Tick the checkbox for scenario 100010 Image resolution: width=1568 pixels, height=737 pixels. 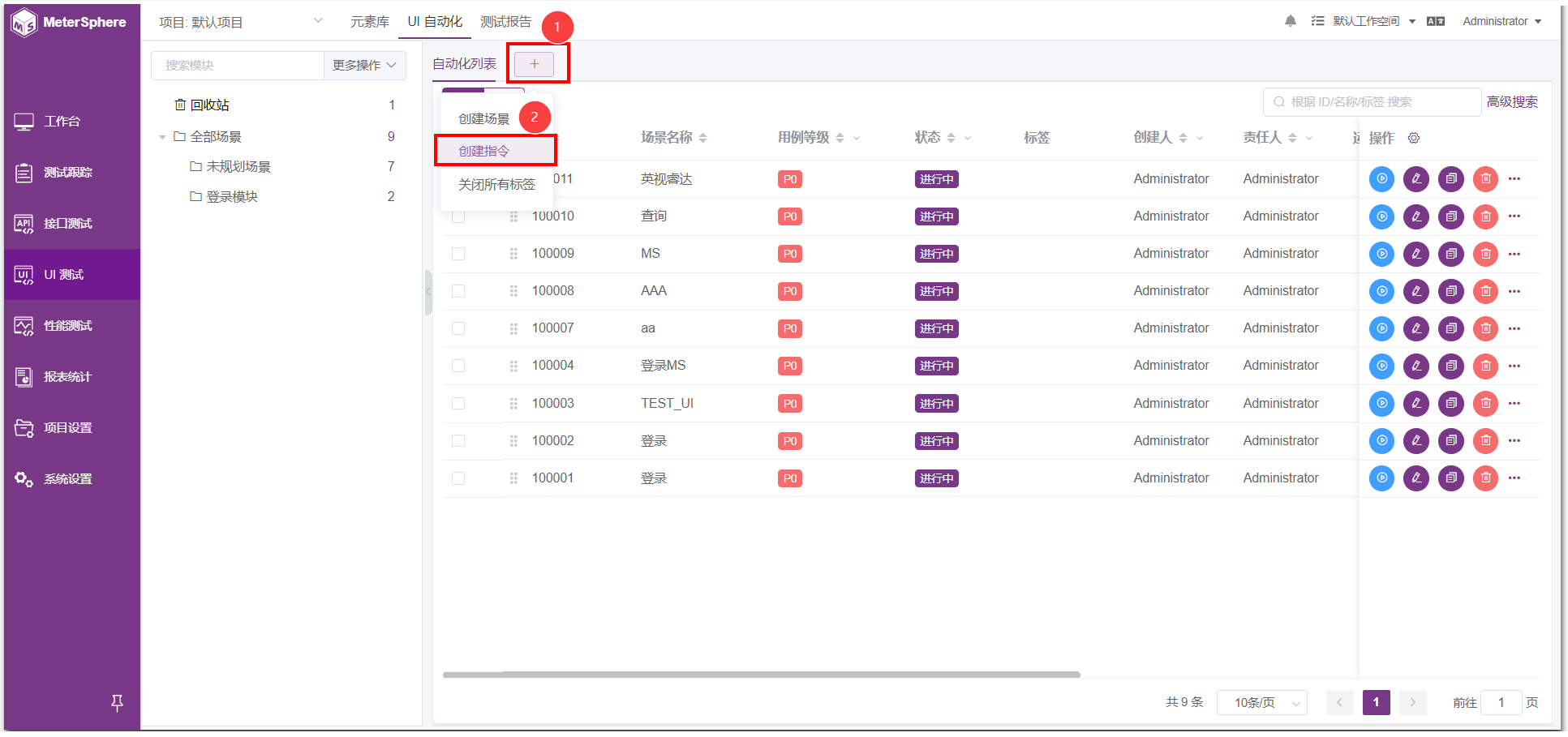458,216
